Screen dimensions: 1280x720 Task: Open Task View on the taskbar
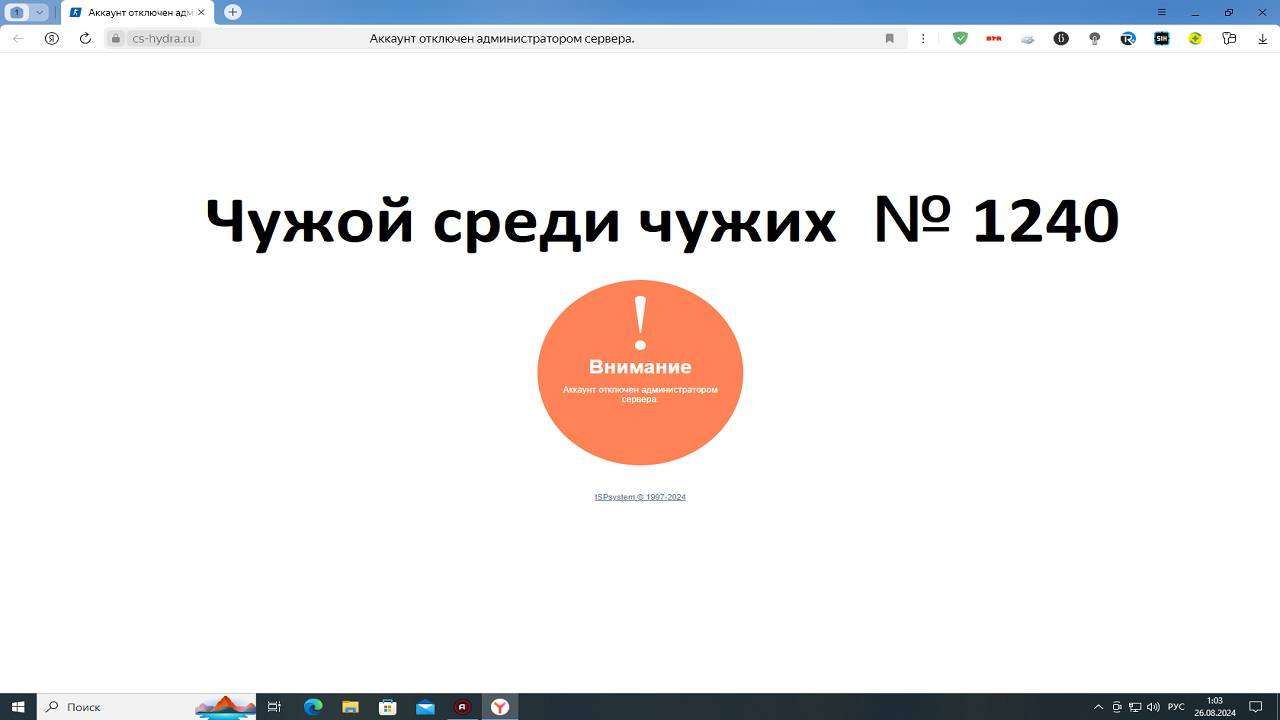pos(274,707)
